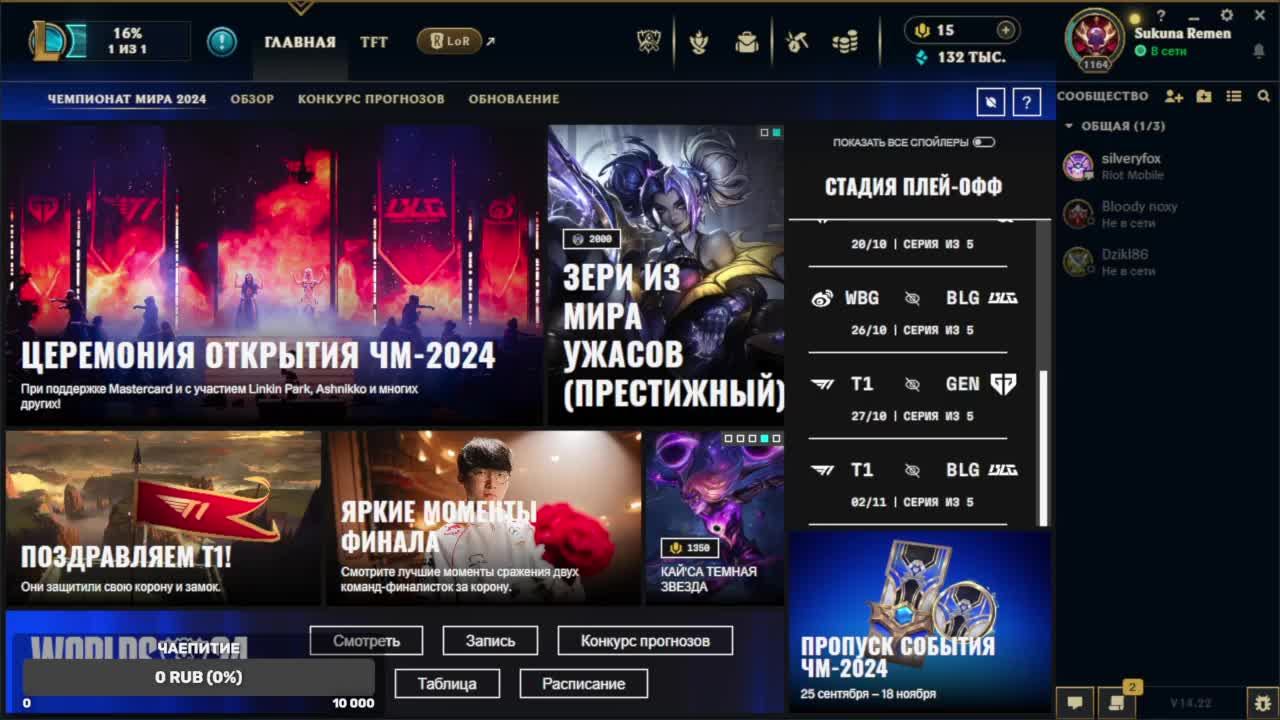Click the bug report icon
1280x720 pixels.
pyautogui.click(x=1263, y=702)
